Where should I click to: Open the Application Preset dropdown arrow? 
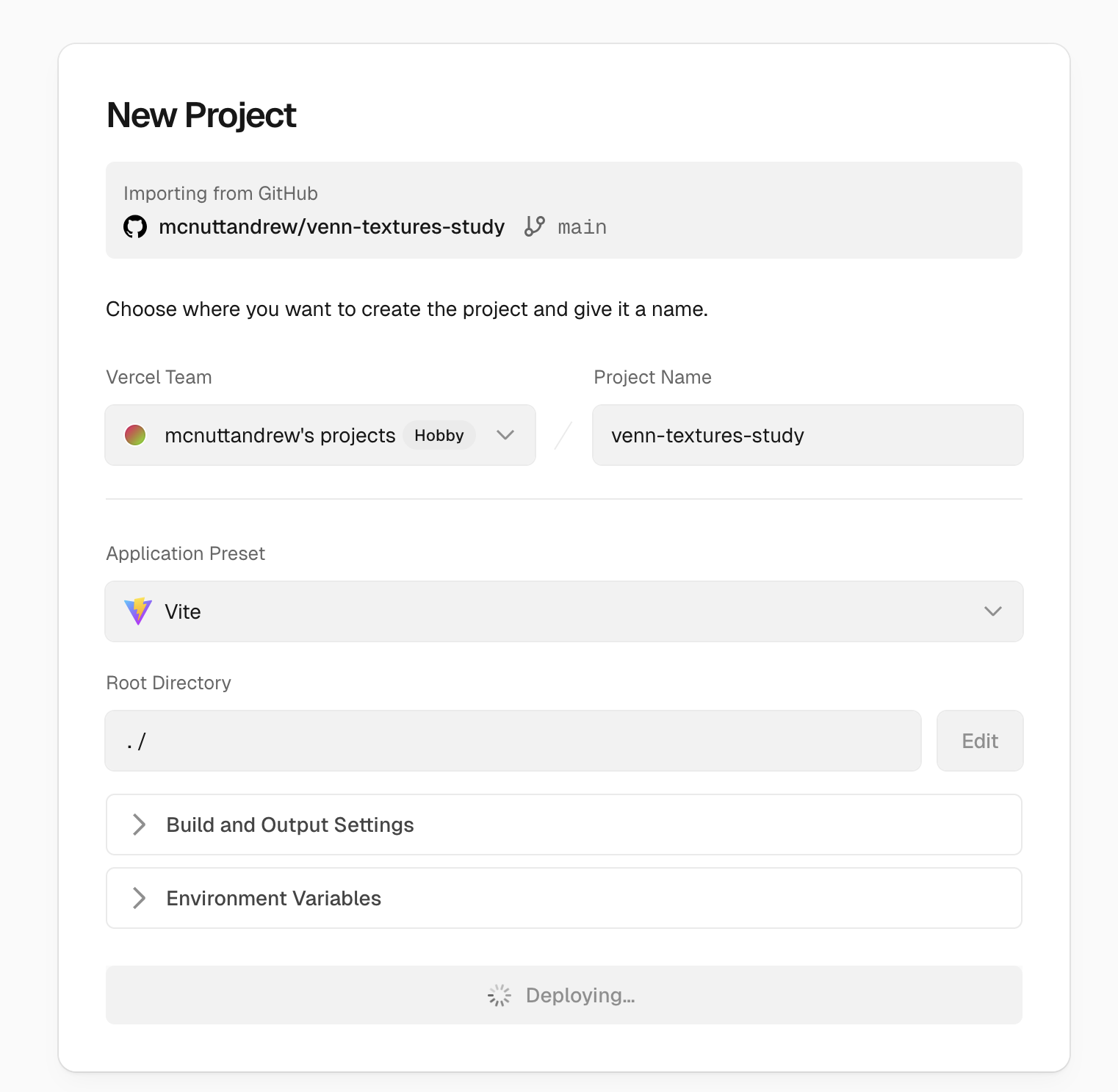click(993, 611)
